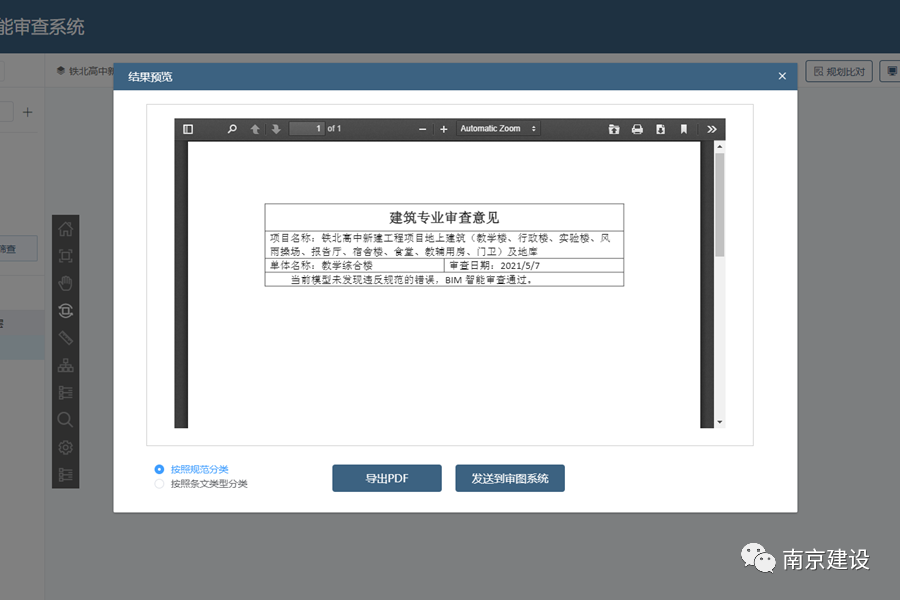Image resolution: width=900 pixels, height=600 pixels.
Task: Click the 导出PDF button
Action: tap(386, 478)
